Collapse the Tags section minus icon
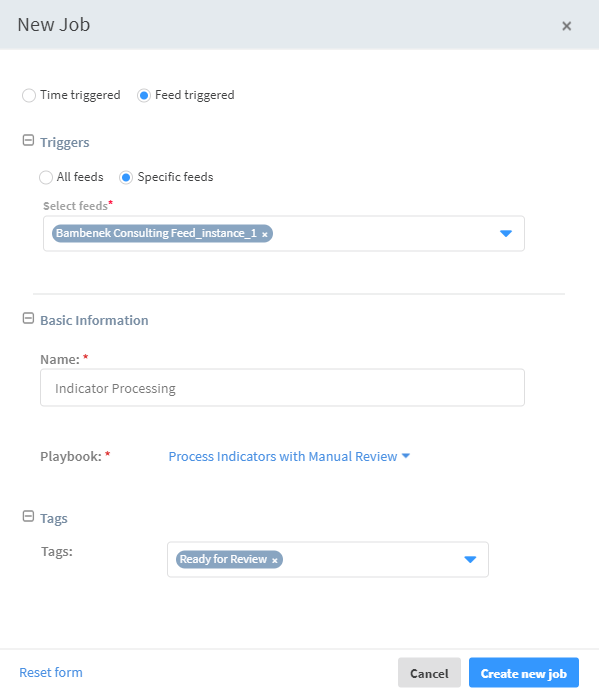 pos(28,516)
